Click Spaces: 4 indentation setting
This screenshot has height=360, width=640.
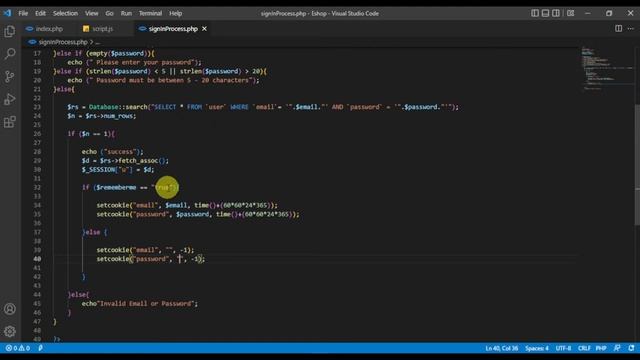pyautogui.click(x=537, y=348)
